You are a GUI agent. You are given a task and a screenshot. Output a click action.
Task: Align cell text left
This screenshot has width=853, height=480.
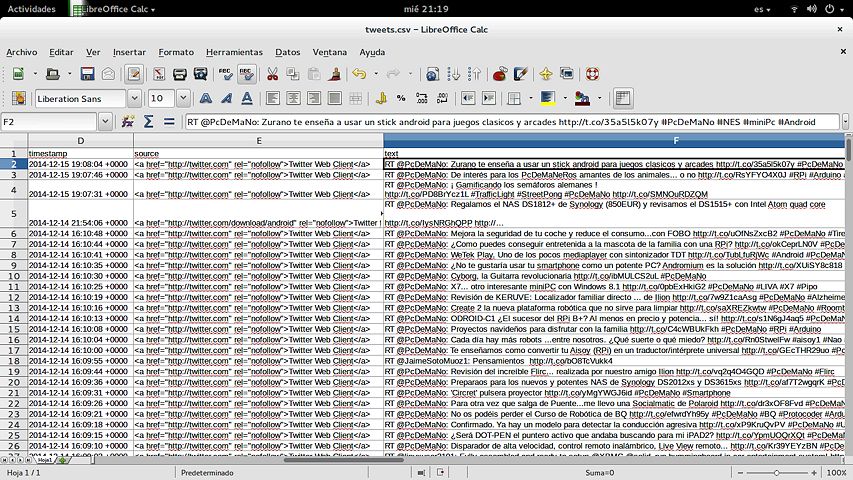pos(273,99)
